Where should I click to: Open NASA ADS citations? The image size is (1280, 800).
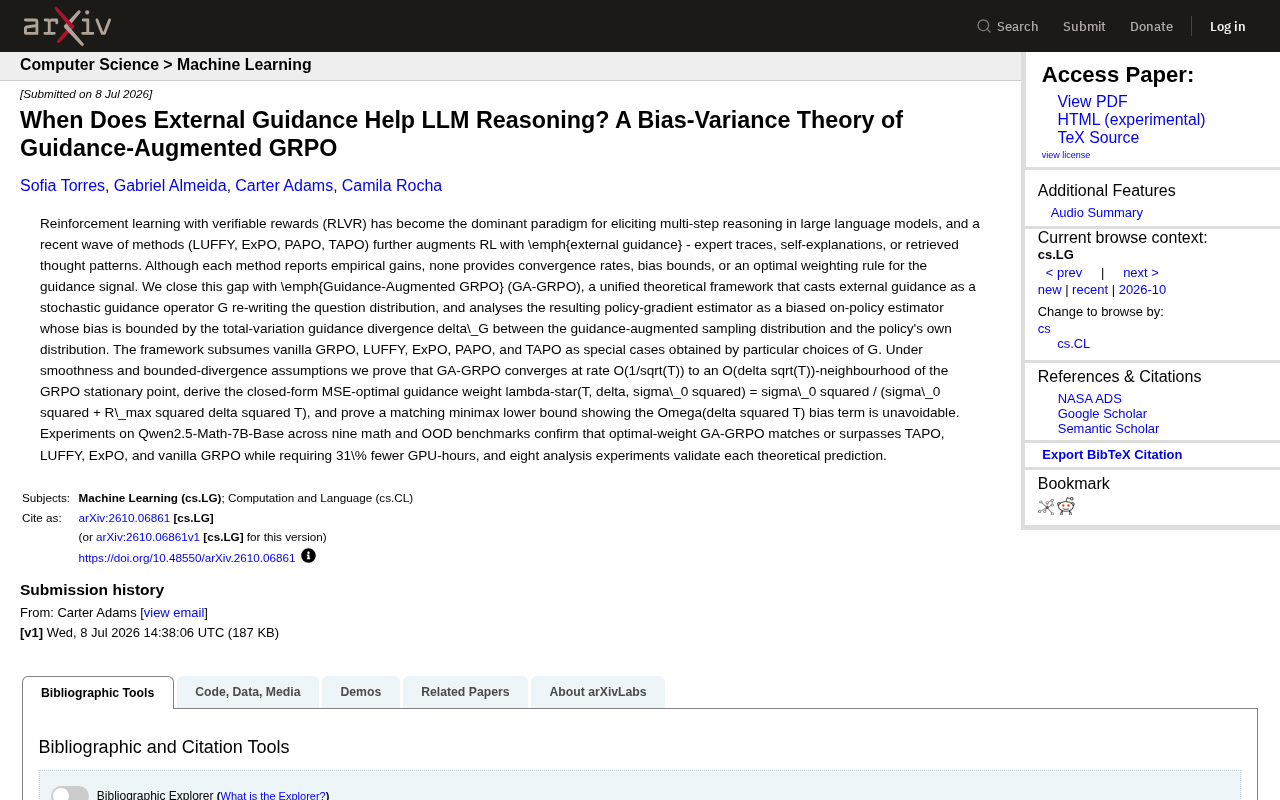click(x=1090, y=399)
